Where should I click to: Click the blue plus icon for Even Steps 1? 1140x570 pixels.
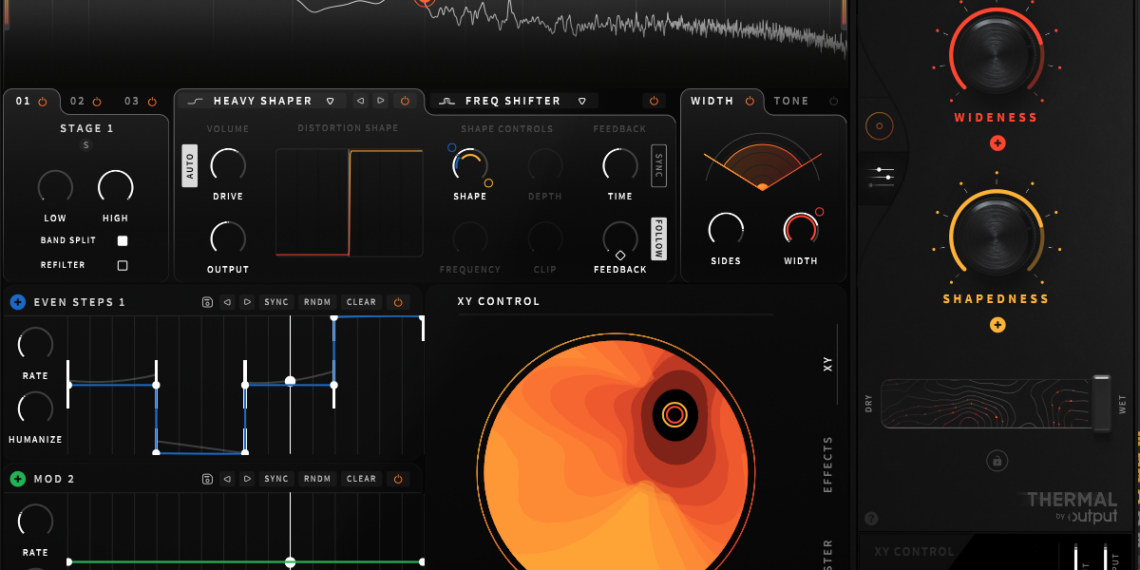coord(18,302)
